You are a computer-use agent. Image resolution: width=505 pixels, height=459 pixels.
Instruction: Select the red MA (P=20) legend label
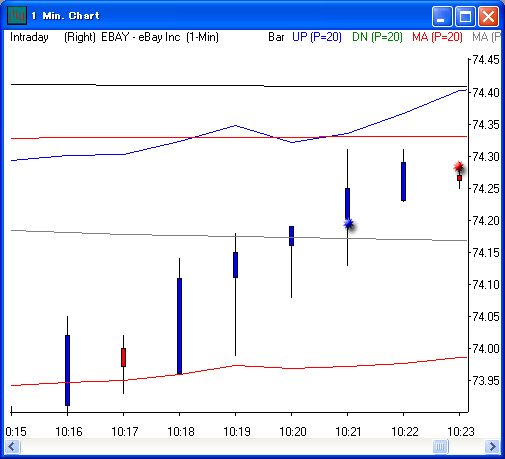tap(437, 37)
